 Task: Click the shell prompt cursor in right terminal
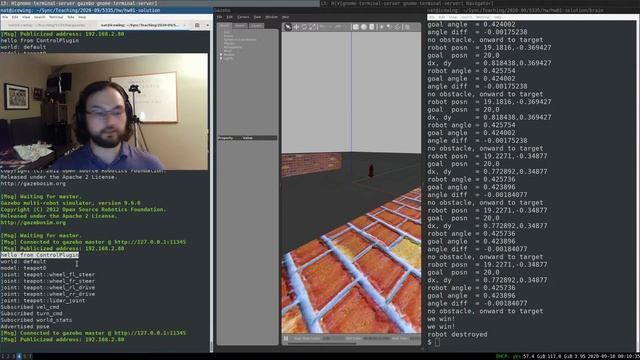click(x=437, y=342)
